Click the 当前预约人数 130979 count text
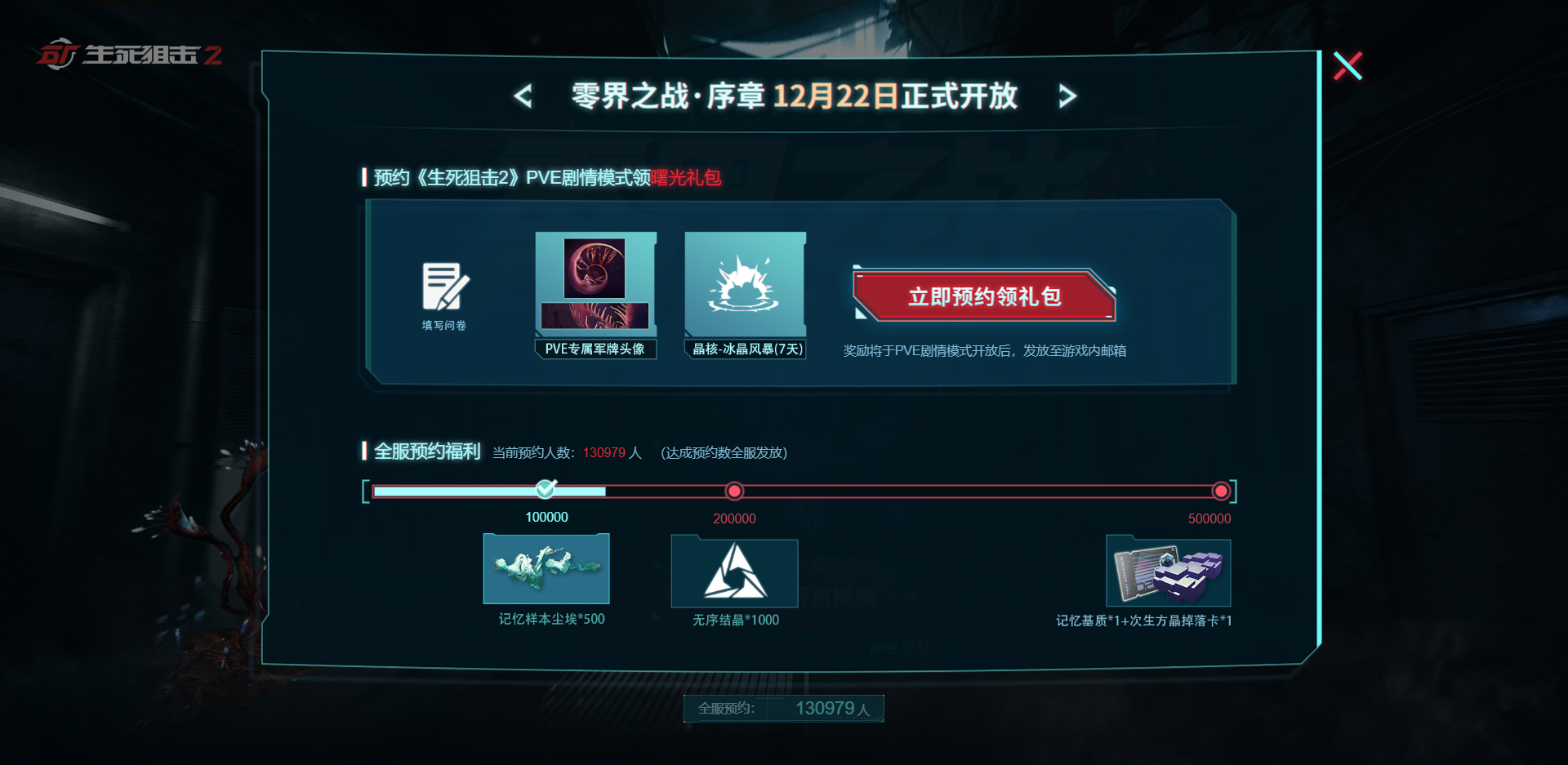This screenshot has width=1568, height=765. pos(567,452)
